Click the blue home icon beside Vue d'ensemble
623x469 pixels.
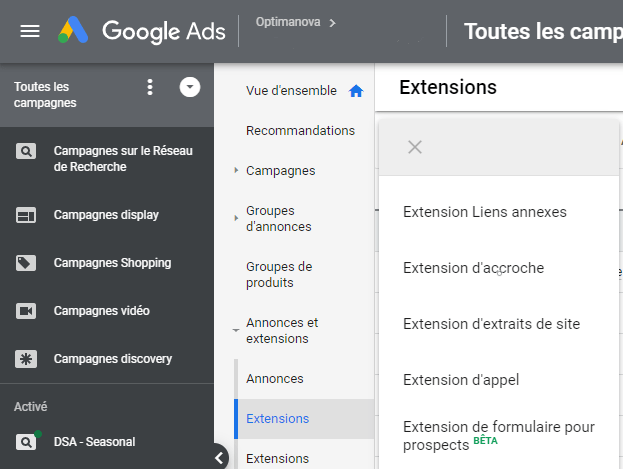(356, 91)
